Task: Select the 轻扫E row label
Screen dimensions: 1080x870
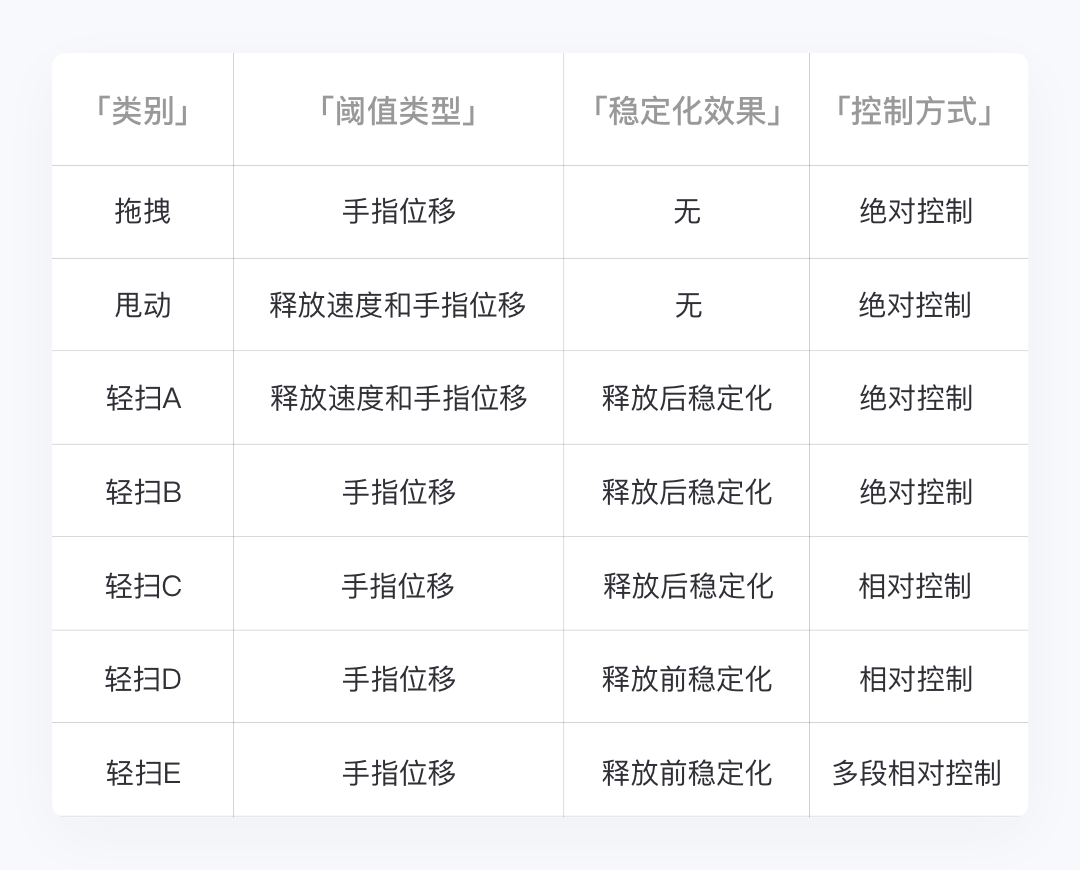Action: pyautogui.click(x=143, y=773)
